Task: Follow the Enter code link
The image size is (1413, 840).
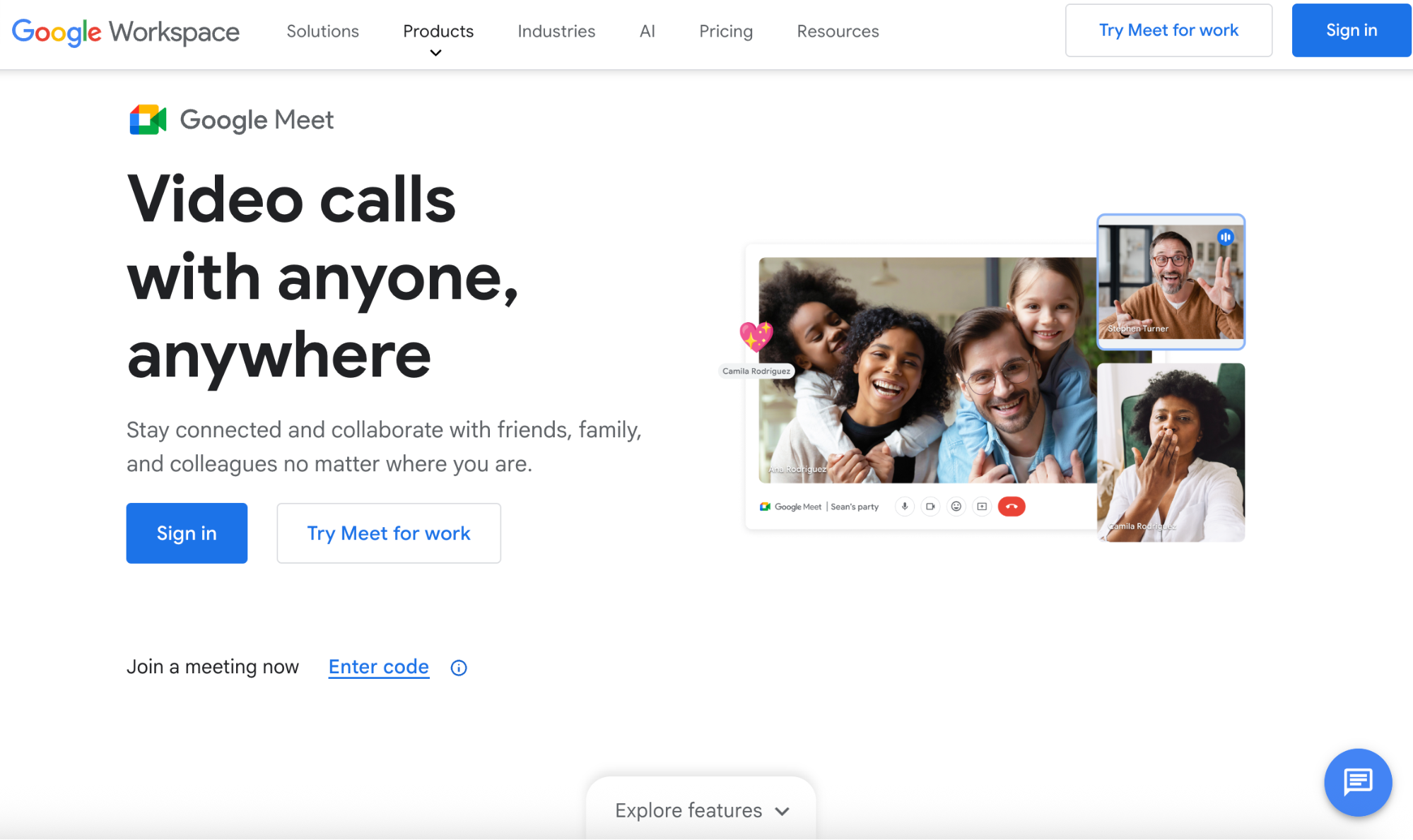Action: click(x=378, y=666)
